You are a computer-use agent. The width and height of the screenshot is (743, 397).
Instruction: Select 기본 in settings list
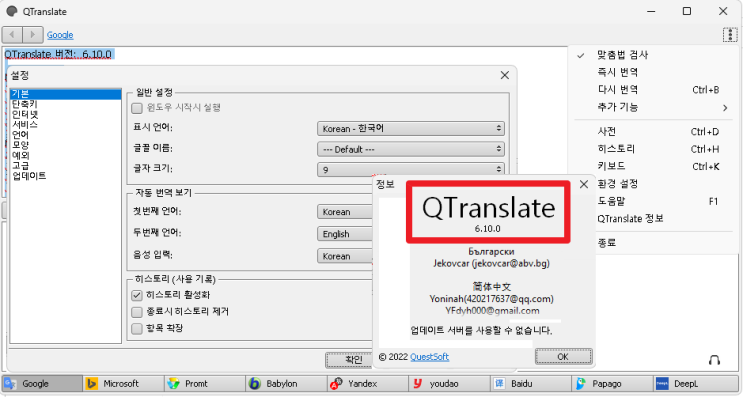(x=65, y=94)
